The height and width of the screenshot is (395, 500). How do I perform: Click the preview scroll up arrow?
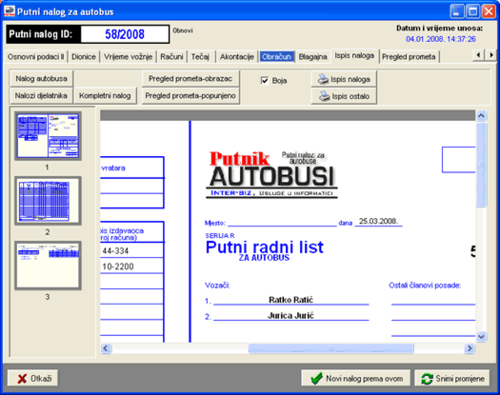pos(481,116)
